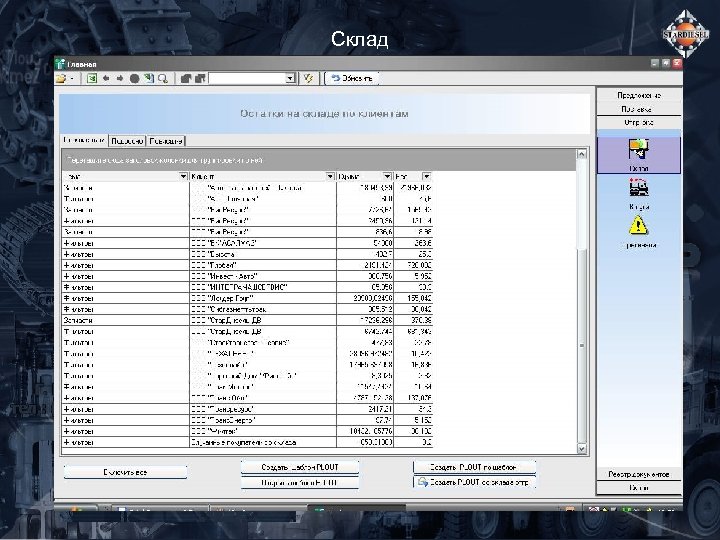Click the green Excel export toolbar icon
Viewport: 720px width, 540px height.
(x=92, y=77)
